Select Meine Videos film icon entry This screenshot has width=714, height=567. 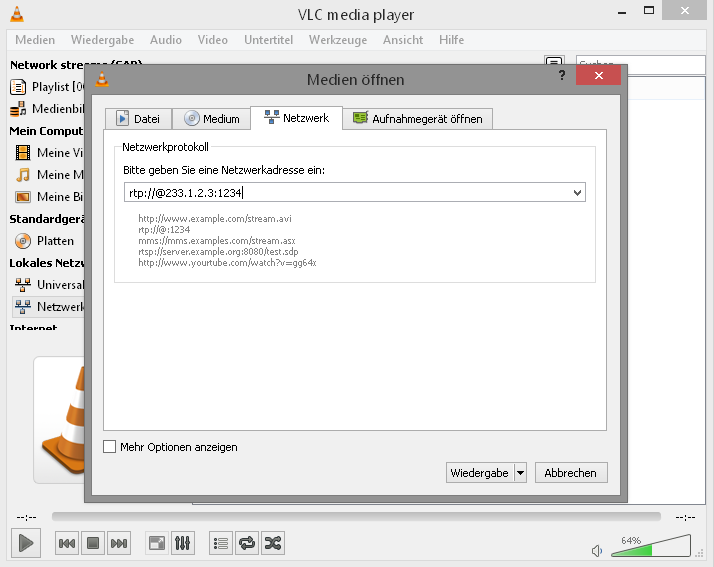click(x=49, y=153)
